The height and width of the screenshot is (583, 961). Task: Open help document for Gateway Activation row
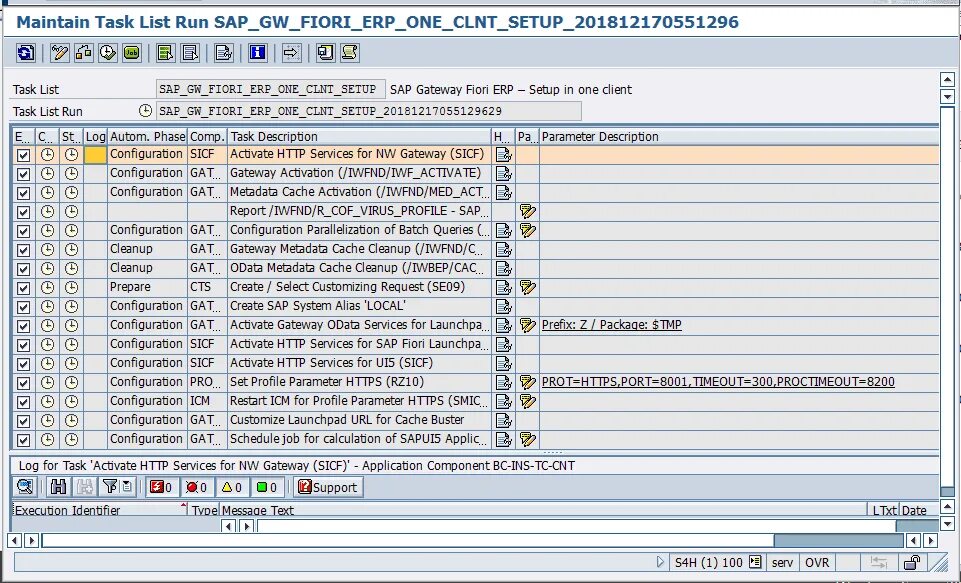(503, 173)
